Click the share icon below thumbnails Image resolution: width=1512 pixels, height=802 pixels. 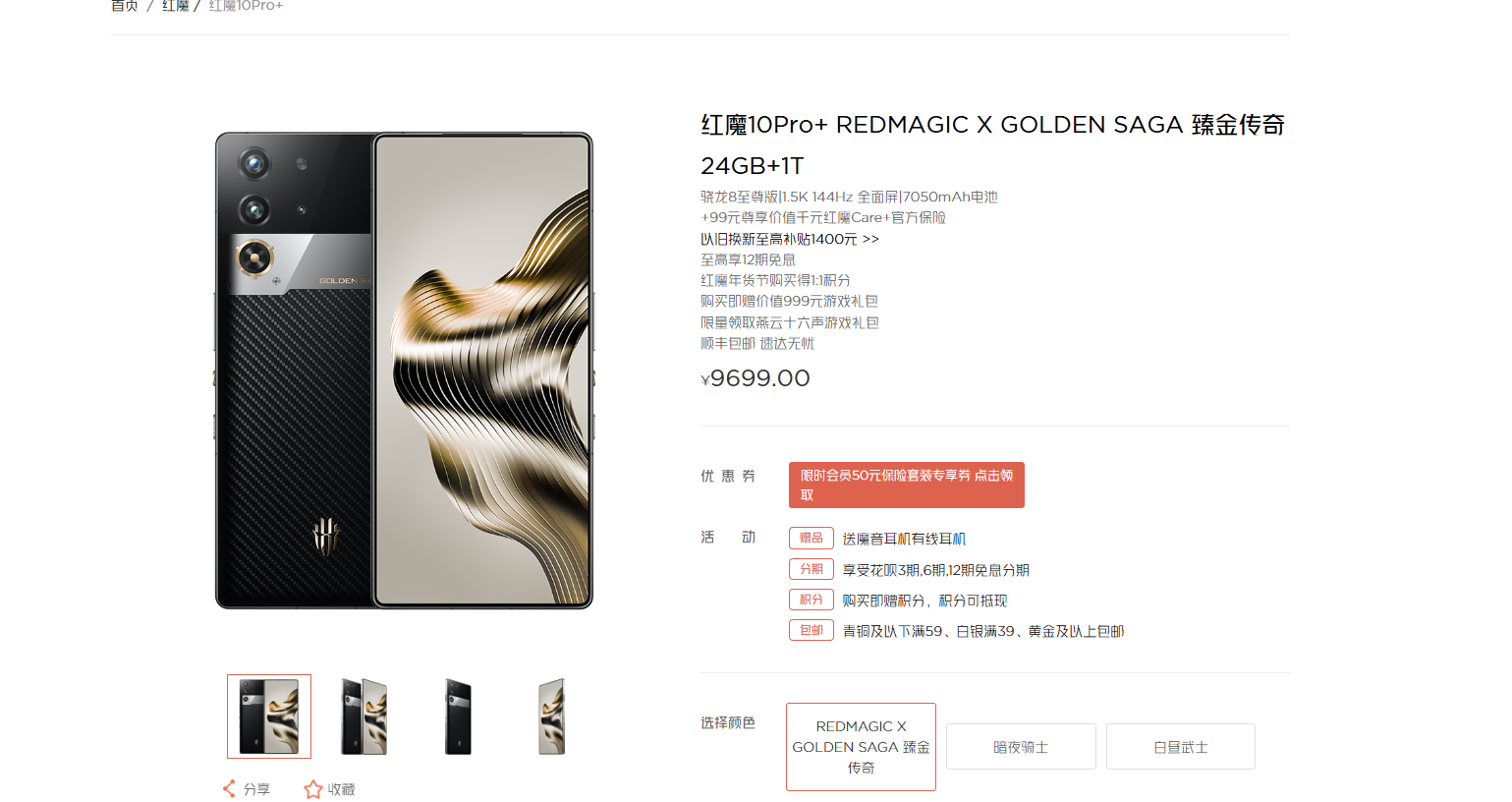click(229, 788)
